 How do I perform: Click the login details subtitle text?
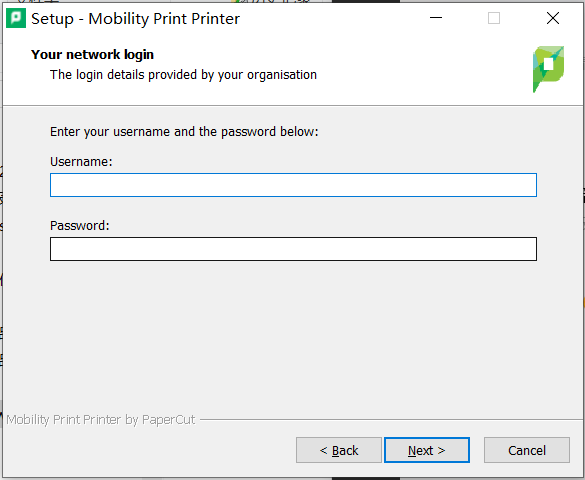(183, 75)
